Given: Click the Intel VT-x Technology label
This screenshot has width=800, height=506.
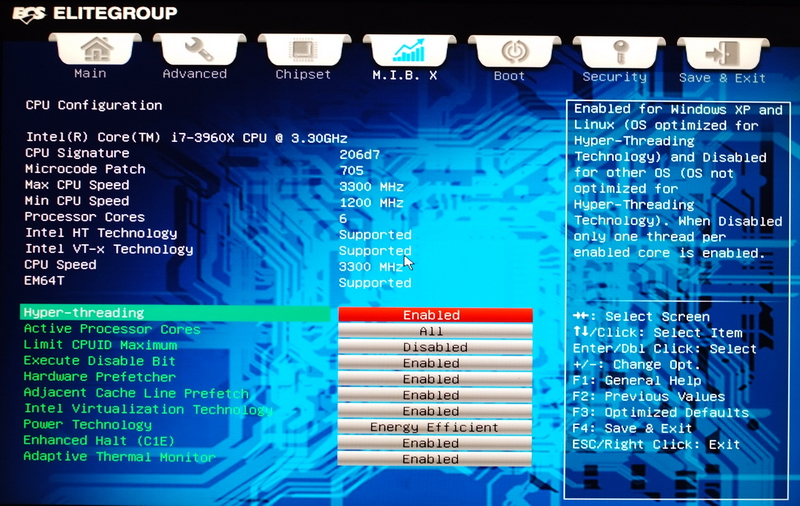Looking at the screenshot, I should point(109,249).
